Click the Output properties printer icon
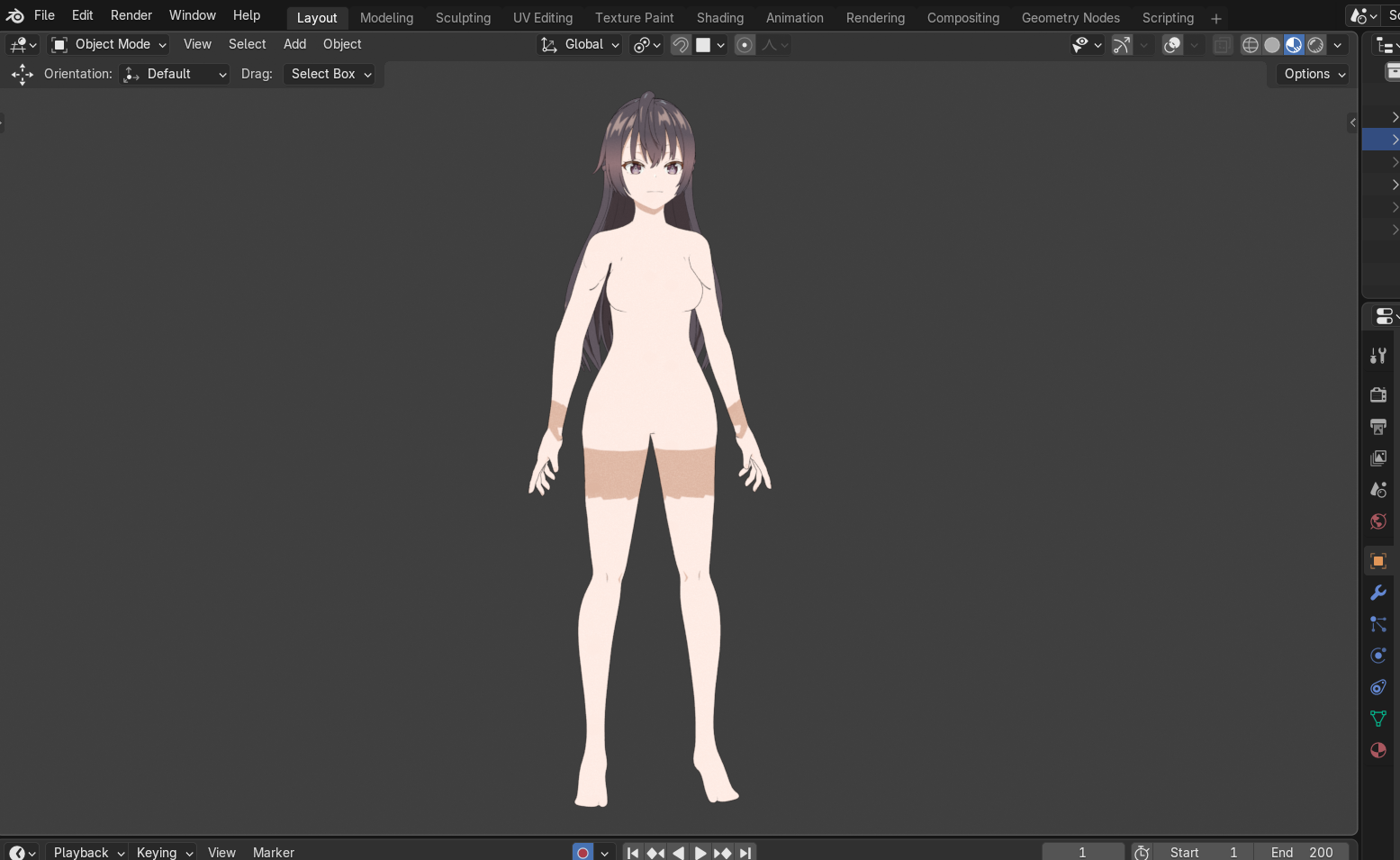Image resolution: width=1400 pixels, height=860 pixels. (1377, 427)
